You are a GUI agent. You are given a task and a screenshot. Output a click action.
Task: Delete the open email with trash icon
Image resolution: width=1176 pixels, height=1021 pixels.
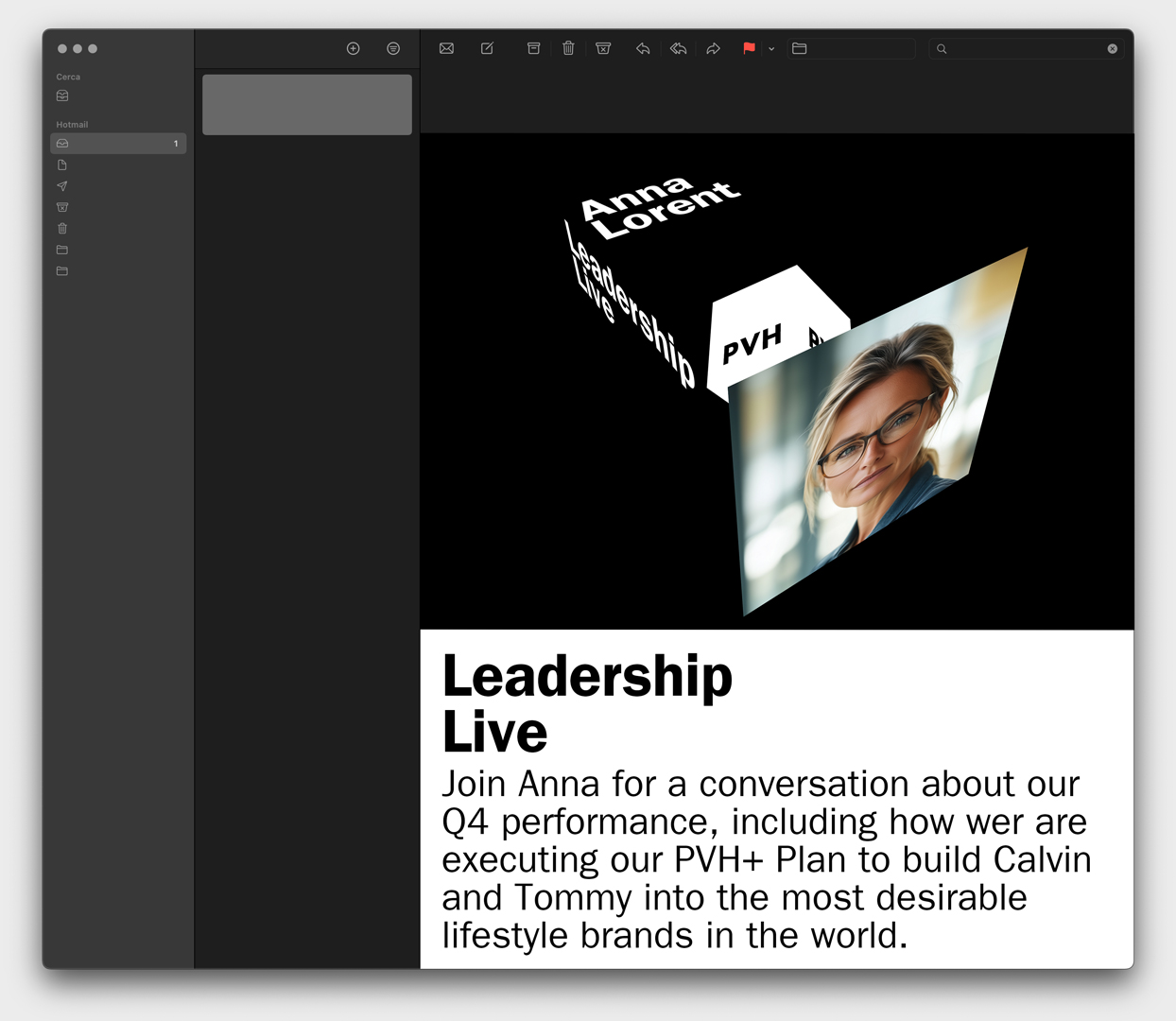568,48
